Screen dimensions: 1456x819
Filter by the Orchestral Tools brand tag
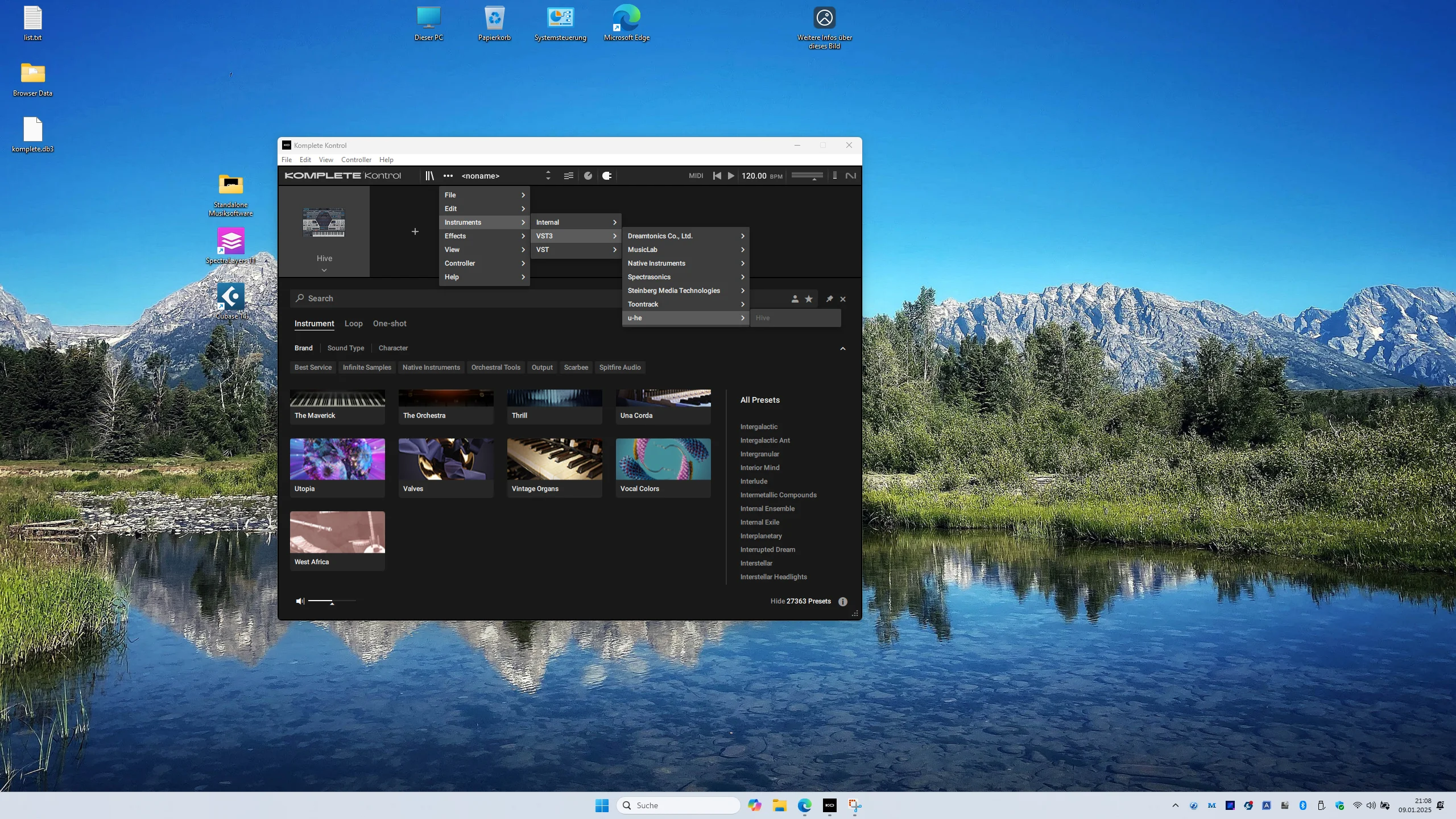[496, 367]
